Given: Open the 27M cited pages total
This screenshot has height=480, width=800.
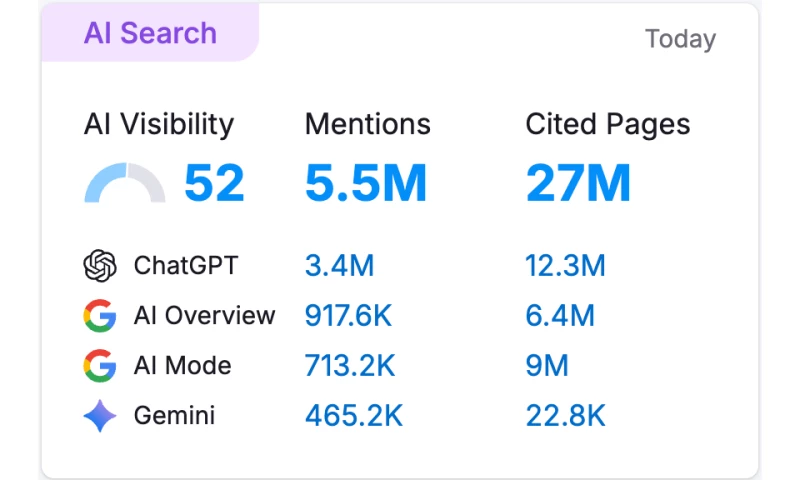Looking at the screenshot, I should 578,184.
